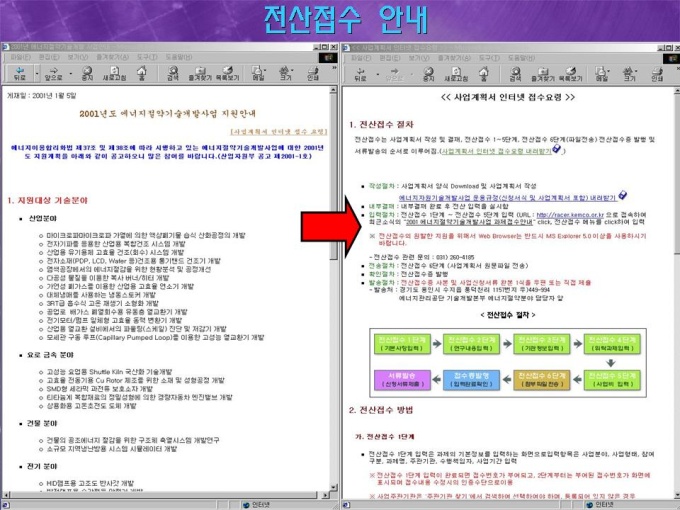The width and height of the screenshot is (680, 510).
Task: Click scroll-down arrow of left window scrollbar
Action: (x=333, y=487)
